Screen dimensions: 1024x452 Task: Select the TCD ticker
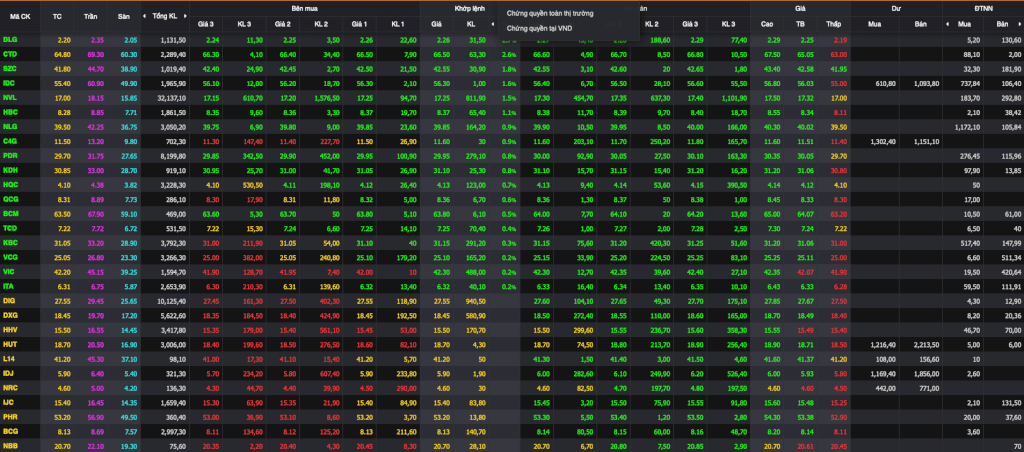tap(10, 227)
